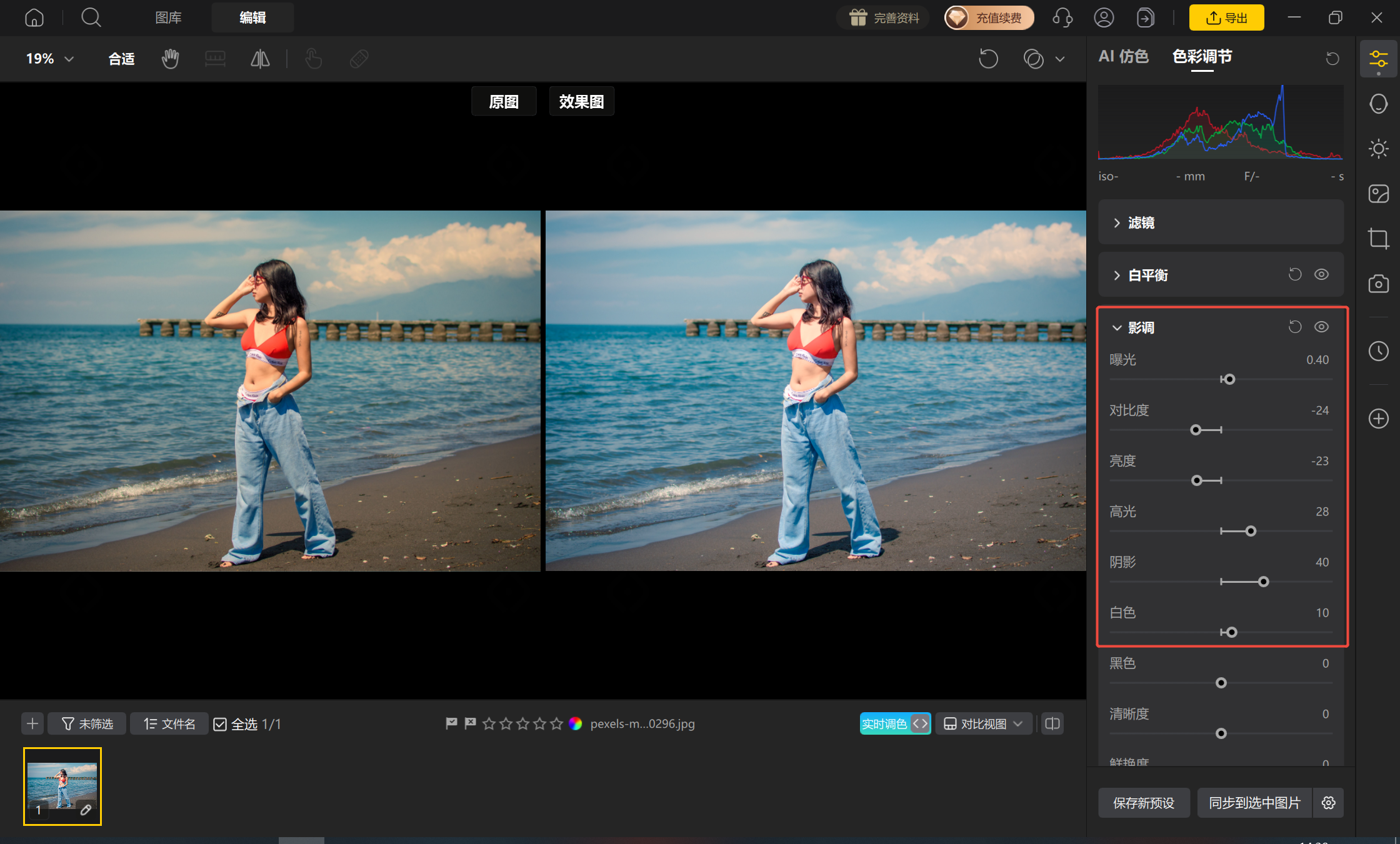Select the flip mirror tool
The width and height of the screenshot is (1400, 844).
click(260, 59)
